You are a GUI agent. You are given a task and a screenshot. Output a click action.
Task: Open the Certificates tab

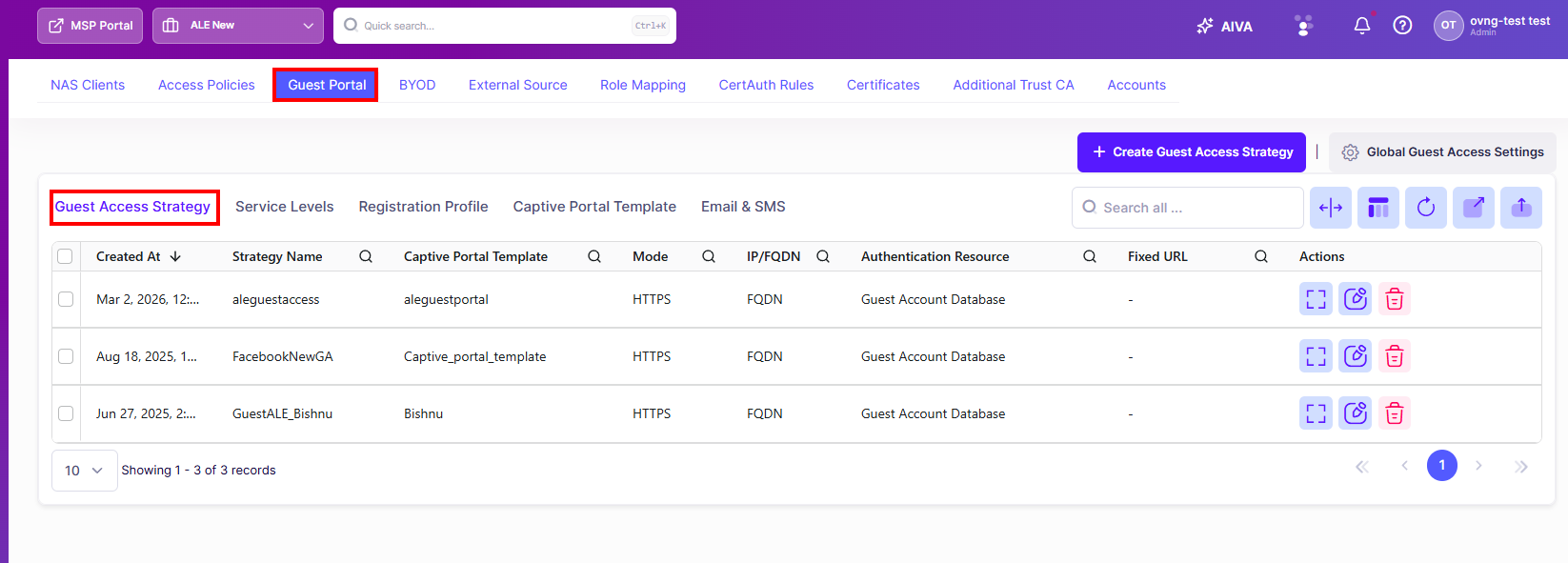tap(883, 85)
